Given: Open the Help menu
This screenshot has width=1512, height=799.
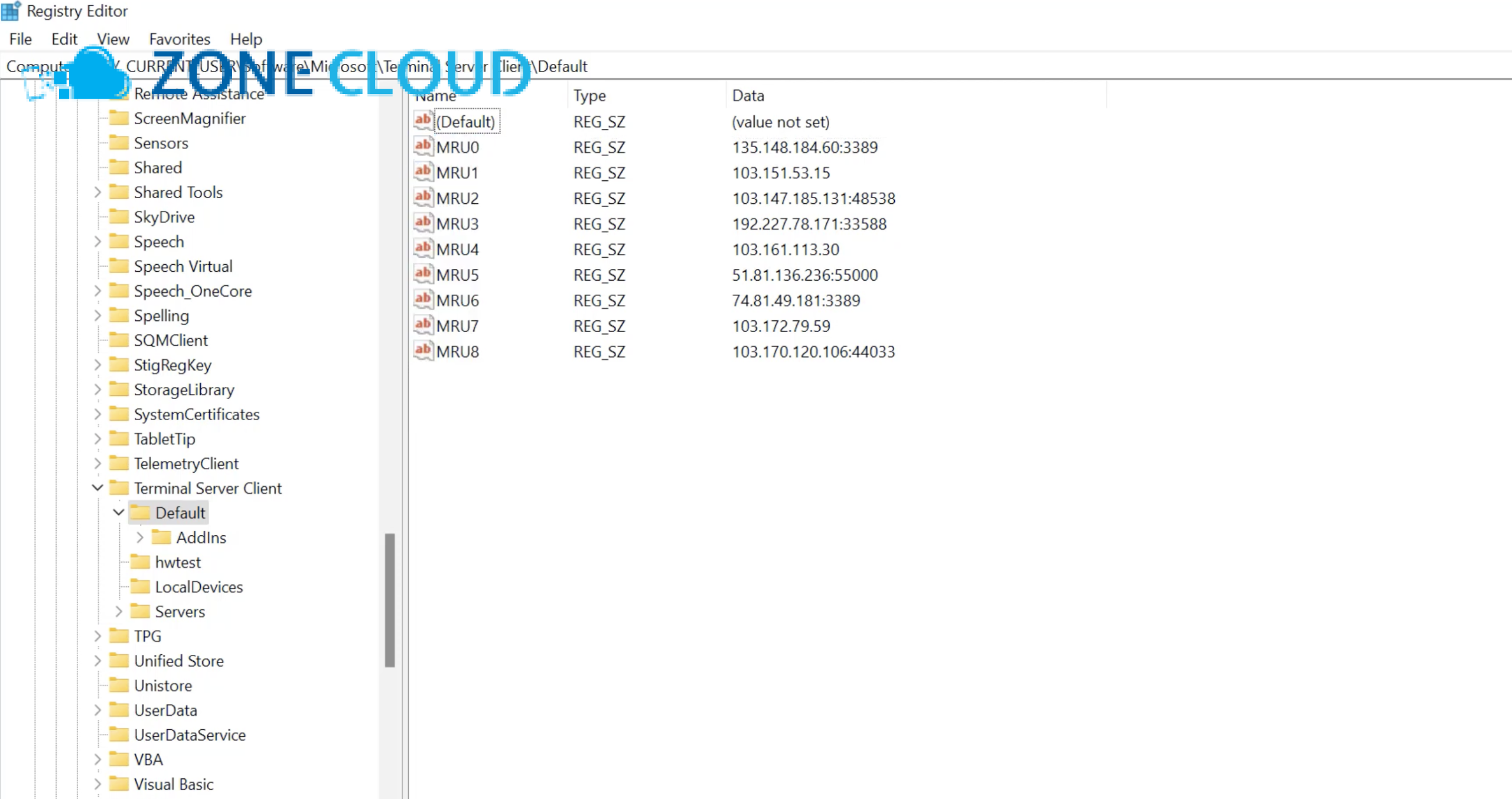Looking at the screenshot, I should [246, 39].
